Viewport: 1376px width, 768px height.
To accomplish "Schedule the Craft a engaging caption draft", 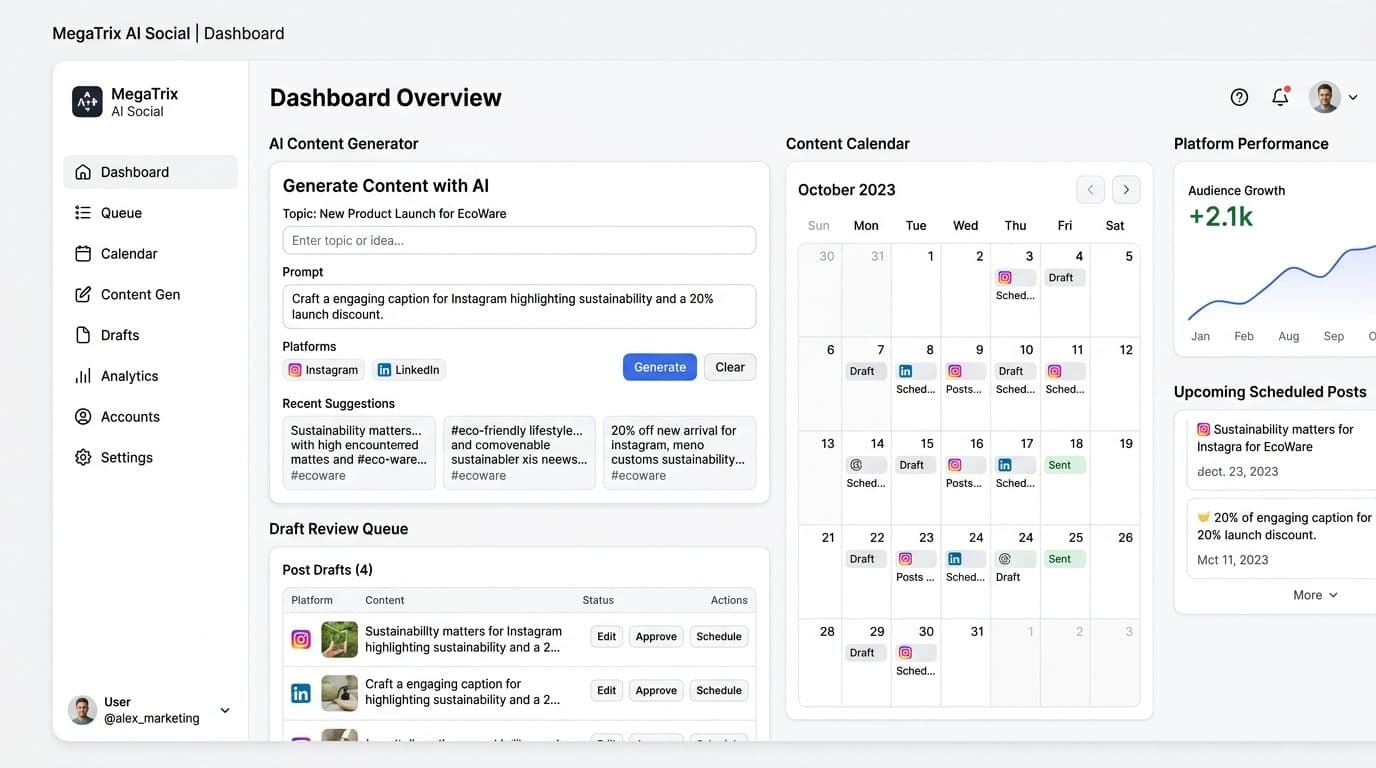I will 719,690.
